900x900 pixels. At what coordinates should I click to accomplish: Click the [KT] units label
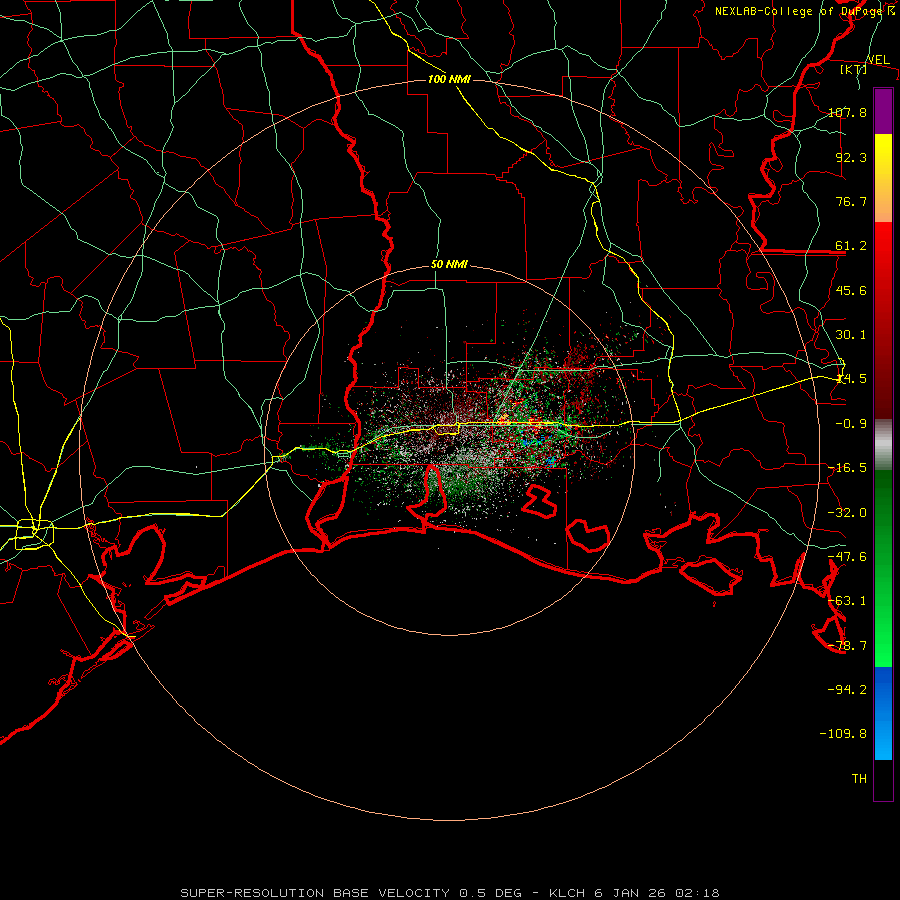(854, 69)
